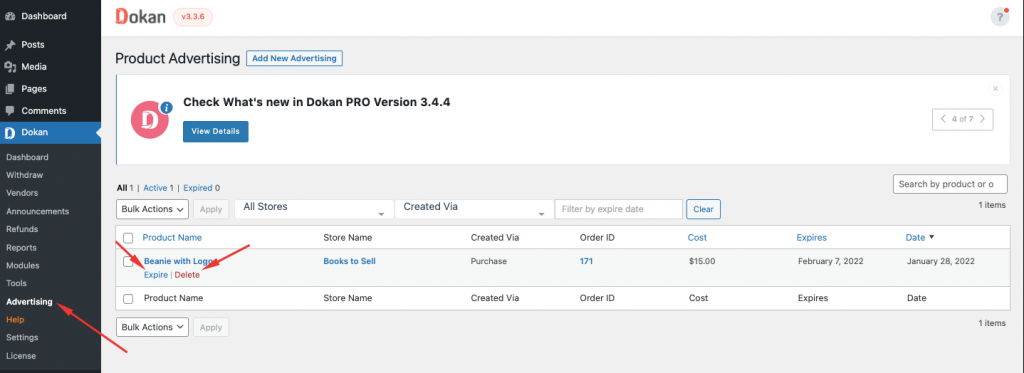Sort table by Cost column header
1024x373 pixels.
pyautogui.click(x=697, y=238)
